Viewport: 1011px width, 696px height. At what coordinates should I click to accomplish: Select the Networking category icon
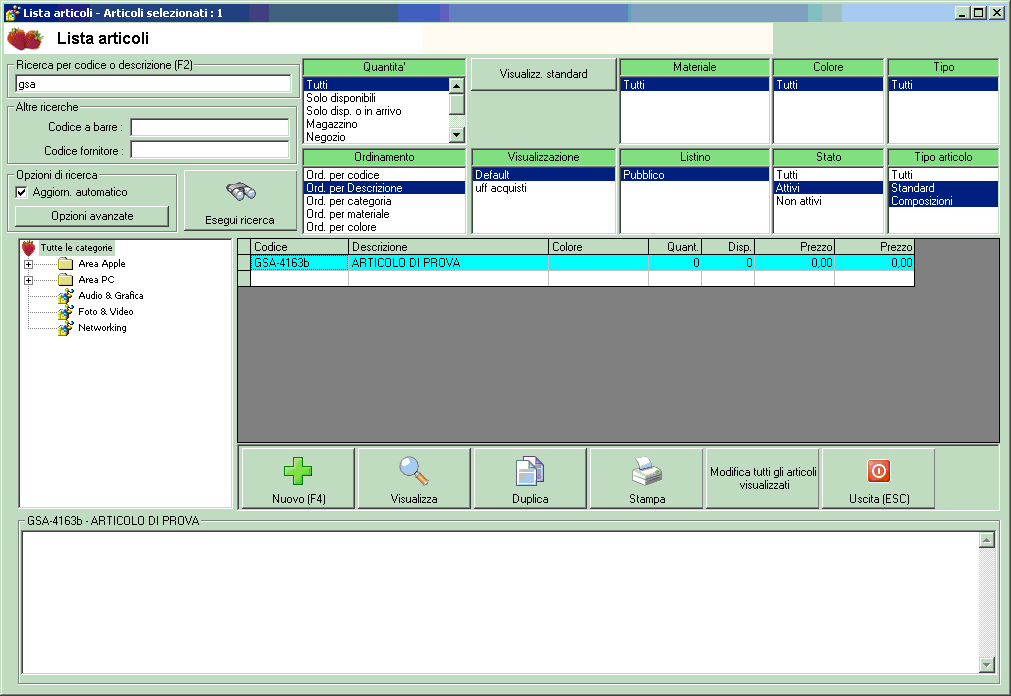[66, 328]
